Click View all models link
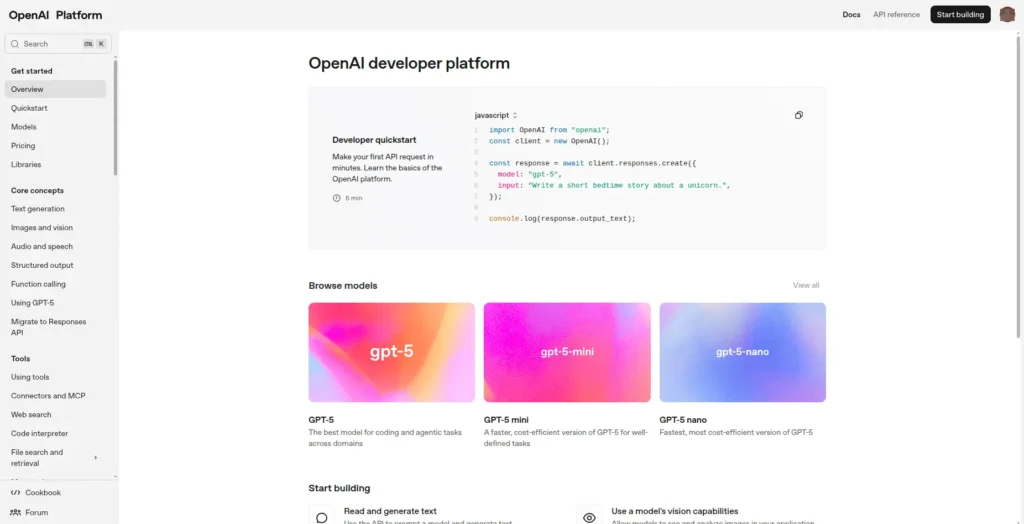Image resolution: width=1024 pixels, height=524 pixels. (x=805, y=286)
